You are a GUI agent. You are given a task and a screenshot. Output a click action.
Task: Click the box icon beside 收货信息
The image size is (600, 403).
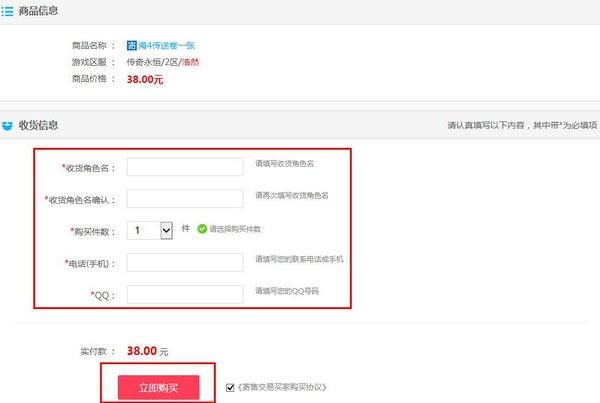pyautogui.click(x=7, y=126)
